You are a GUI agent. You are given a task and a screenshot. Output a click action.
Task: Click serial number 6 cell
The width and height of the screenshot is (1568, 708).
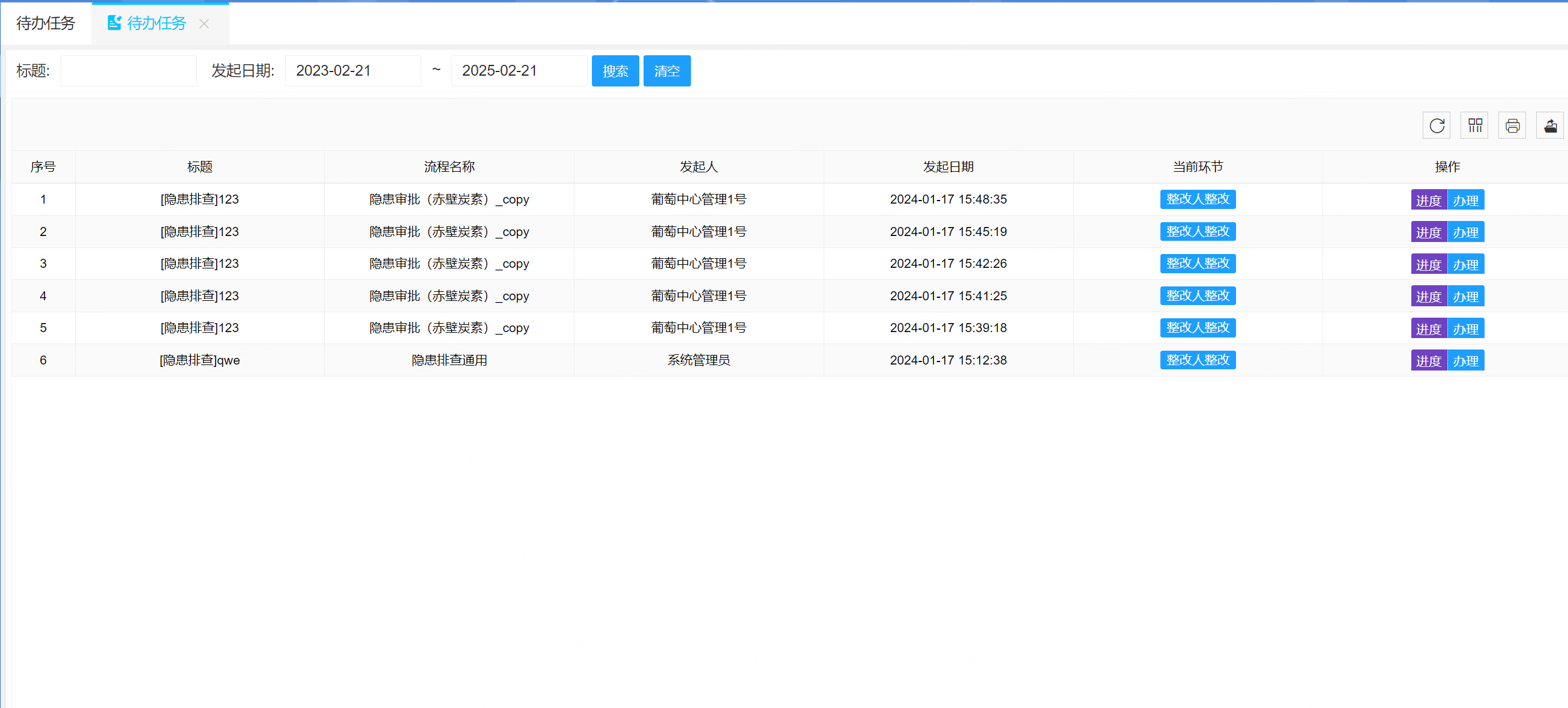coord(43,360)
